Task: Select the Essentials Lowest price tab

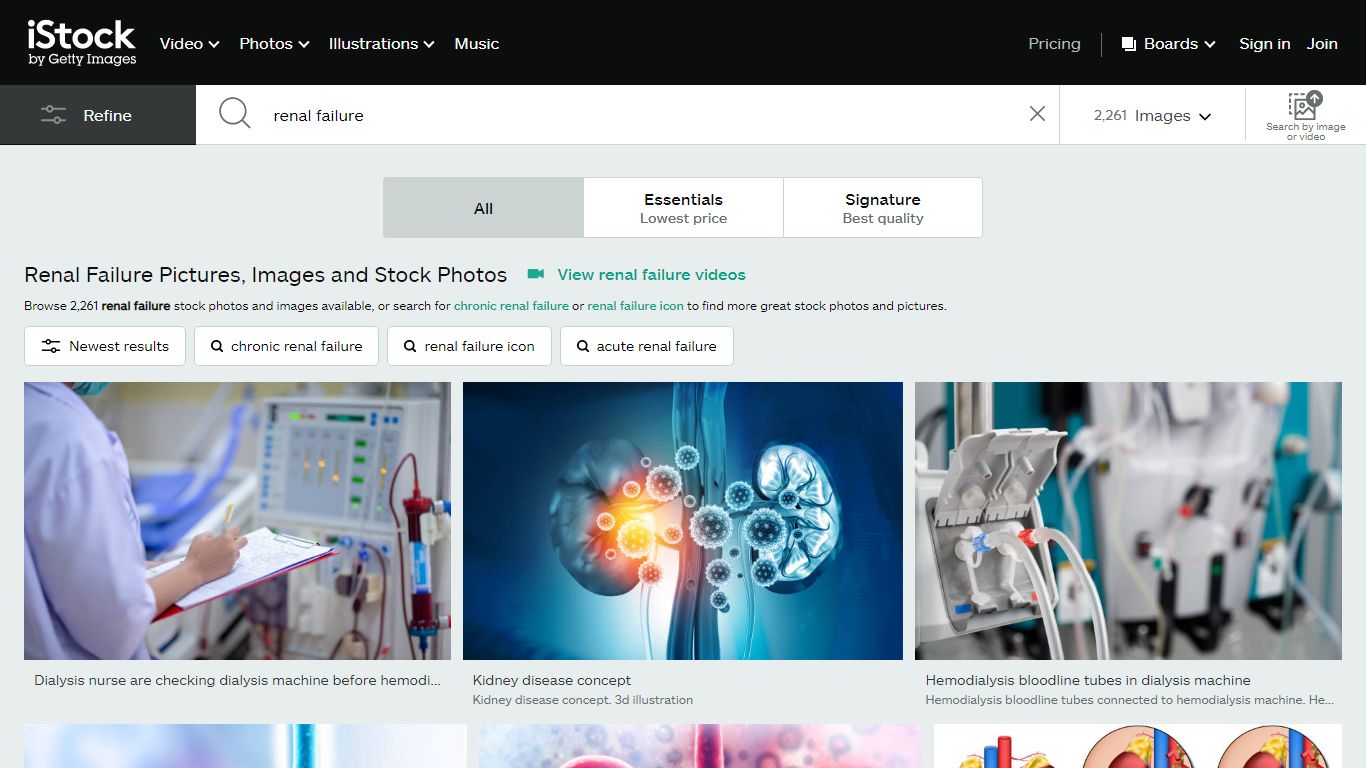Action: [x=683, y=208]
